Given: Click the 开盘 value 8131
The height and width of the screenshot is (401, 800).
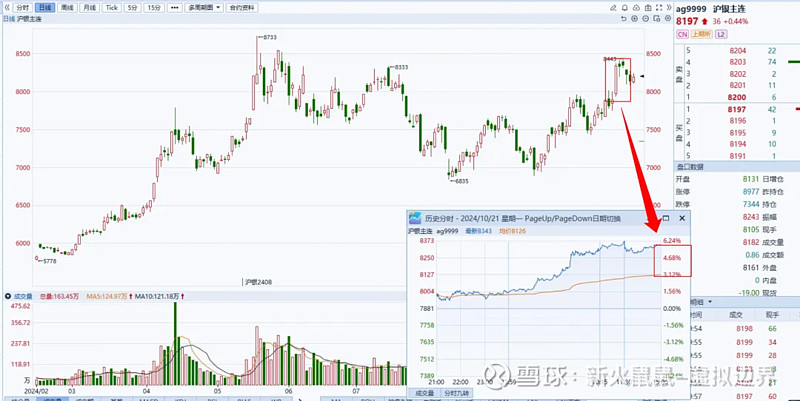Looking at the screenshot, I should (751, 179).
